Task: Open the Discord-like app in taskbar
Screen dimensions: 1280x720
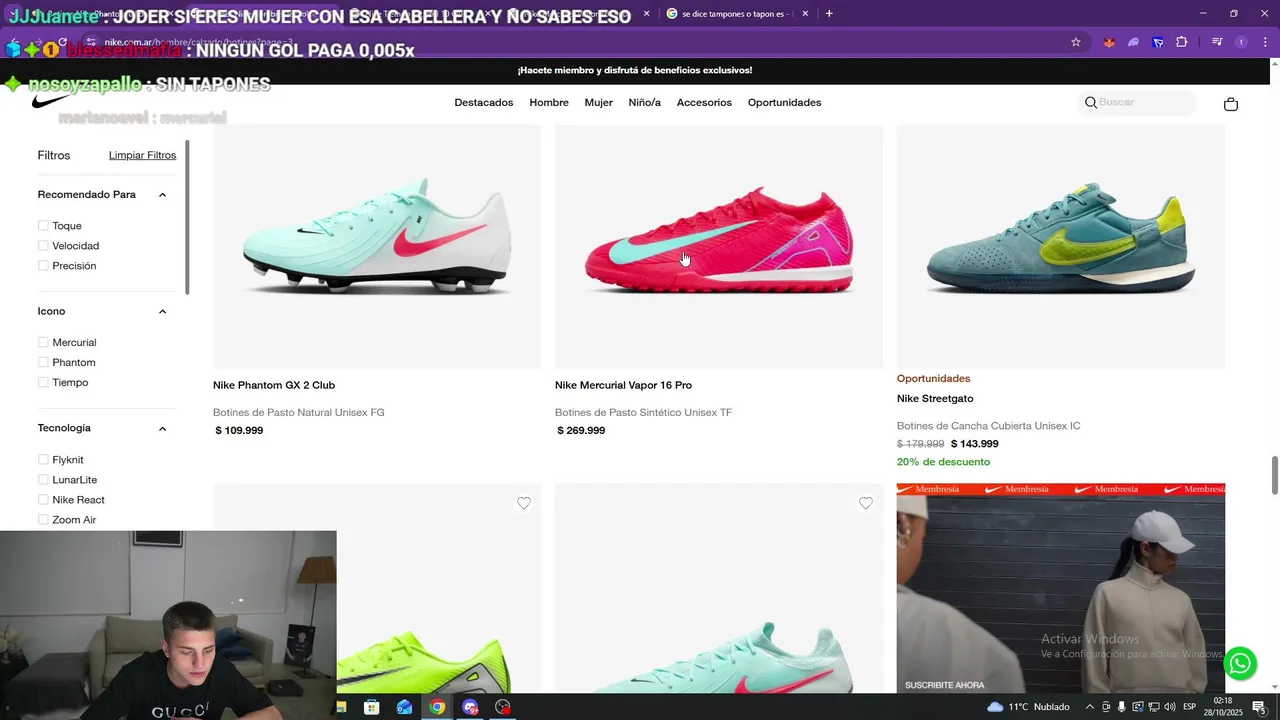Action: point(470,707)
